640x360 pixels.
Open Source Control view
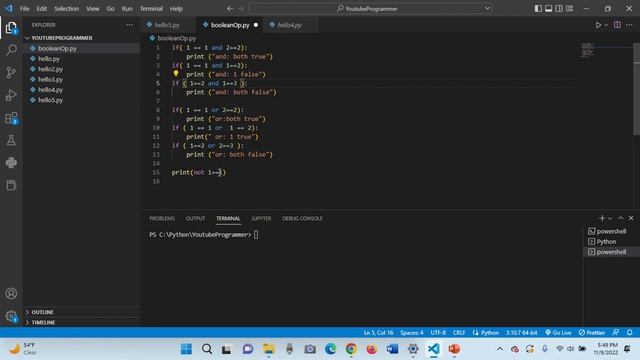click(11, 72)
